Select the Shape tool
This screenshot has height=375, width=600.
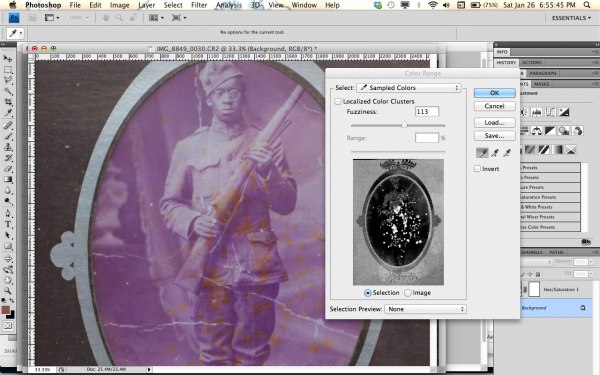(8, 246)
